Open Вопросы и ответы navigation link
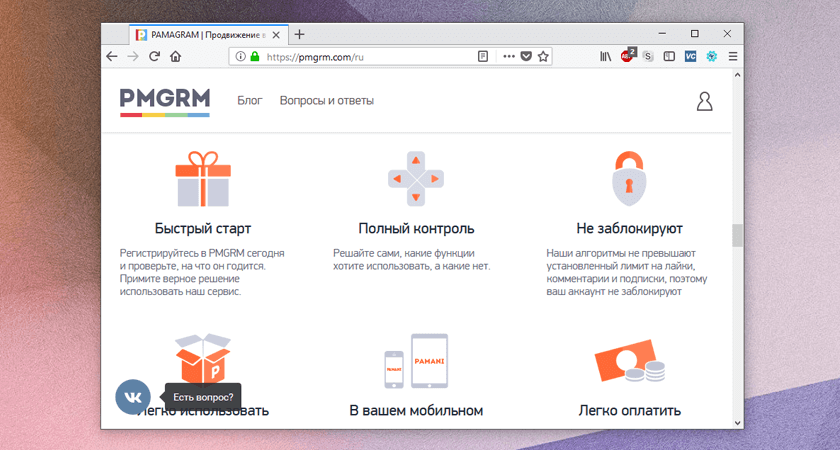 pos(327,101)
